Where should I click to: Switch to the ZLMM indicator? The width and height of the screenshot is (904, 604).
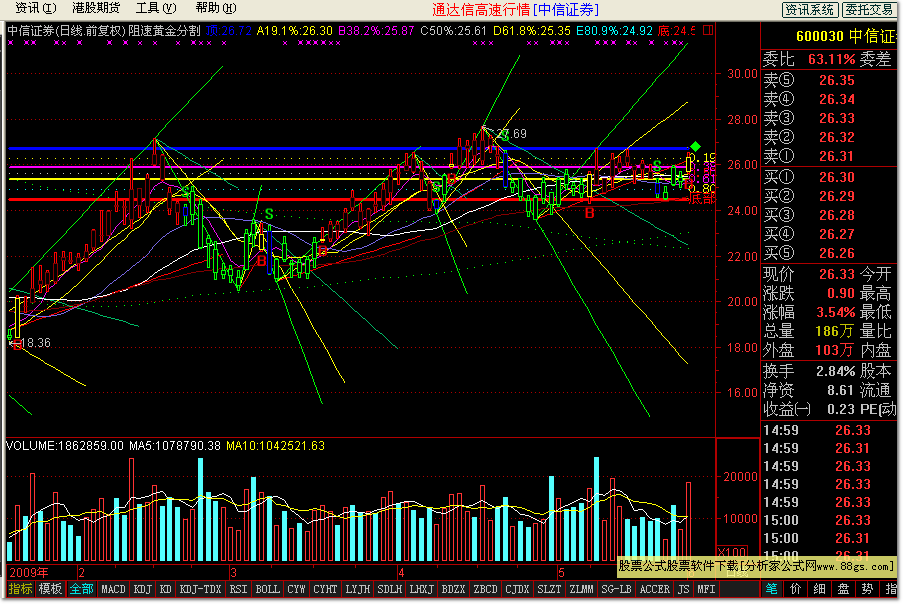coord(581,589)
